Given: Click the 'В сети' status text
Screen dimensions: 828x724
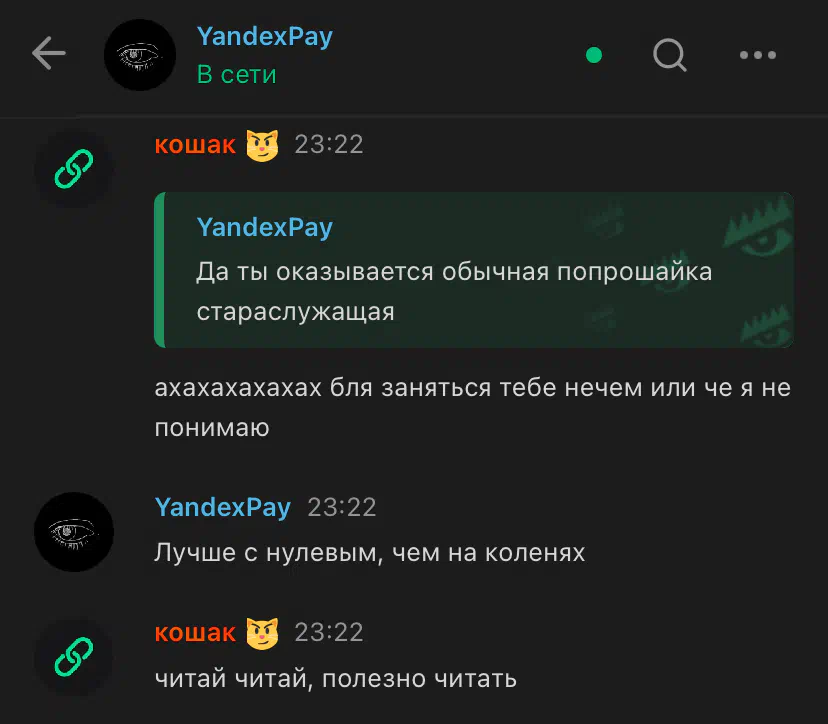Looking at the screenshot, I should pyautogui.click(x=237, y=74).
